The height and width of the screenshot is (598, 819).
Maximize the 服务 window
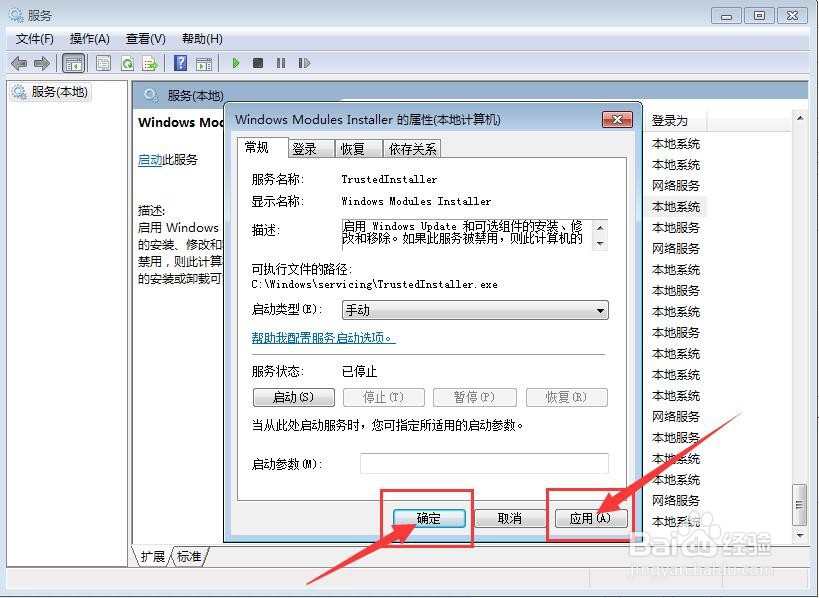coord(759,16)
